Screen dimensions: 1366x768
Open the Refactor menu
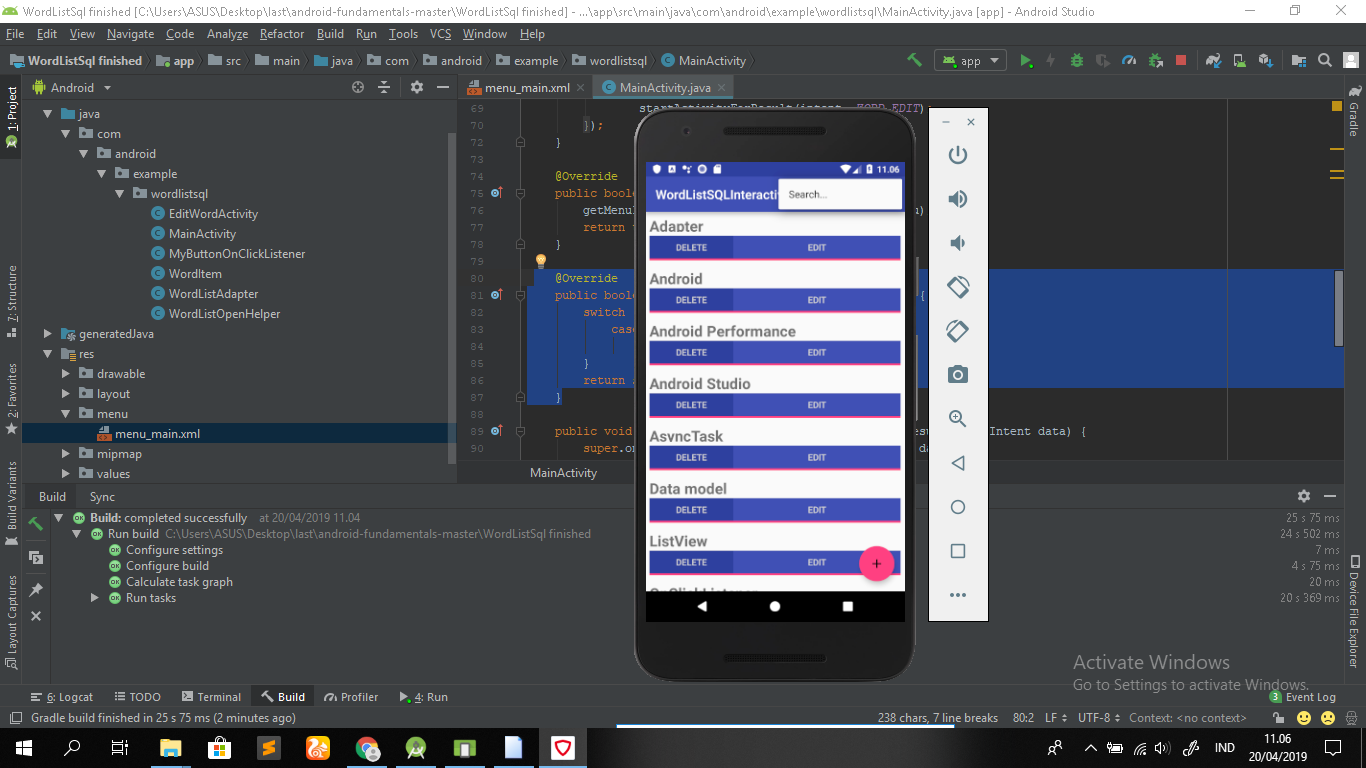[x=282, y=33]
